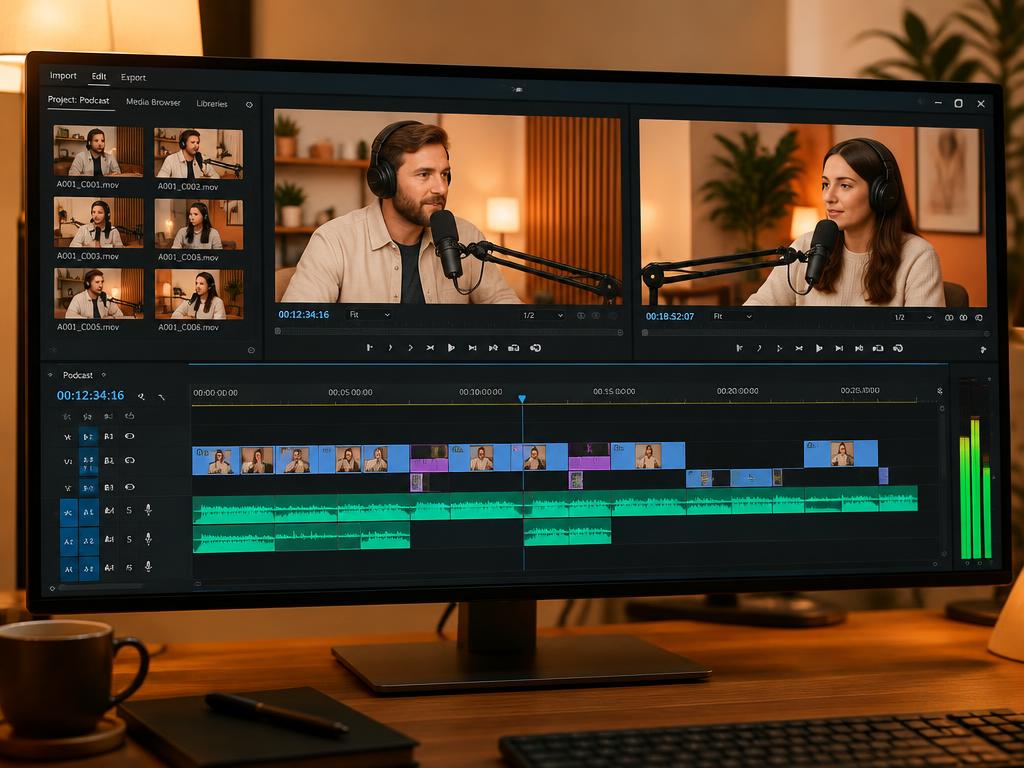Viewport: 1024px width, 768px height.
Task: Click Go to Out under 00:12:34:16 monitor
Action: [493, 348]
